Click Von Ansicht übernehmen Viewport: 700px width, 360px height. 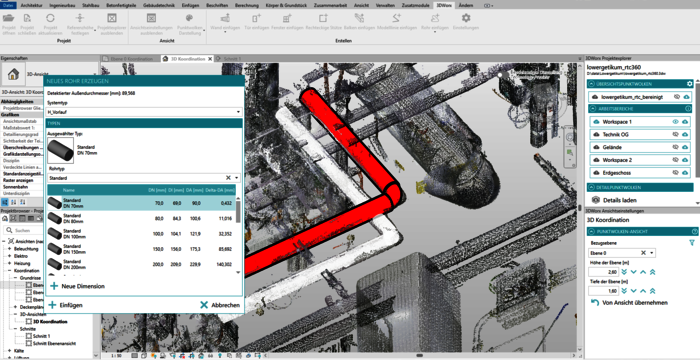tap(629, 302)
